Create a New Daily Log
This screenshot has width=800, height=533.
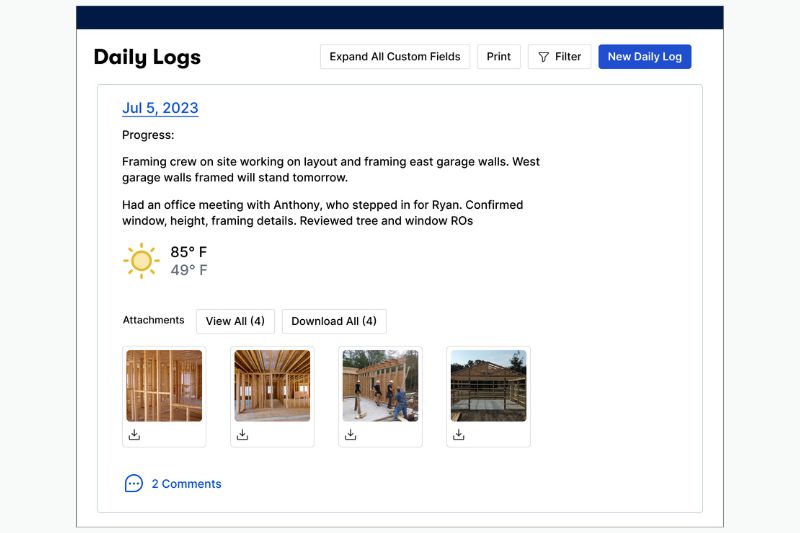[644, 57]
